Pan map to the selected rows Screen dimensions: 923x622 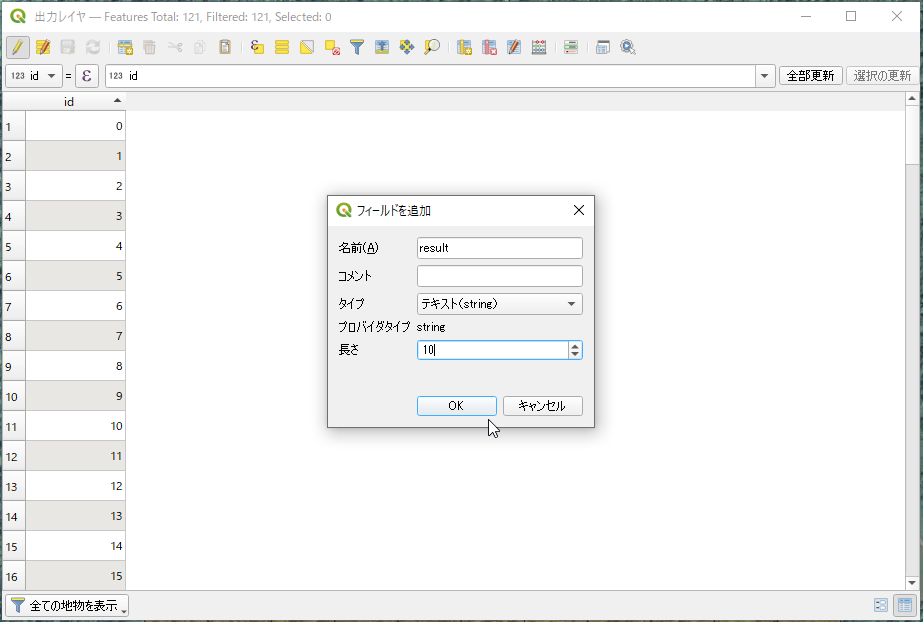click(x=406, y=47)
